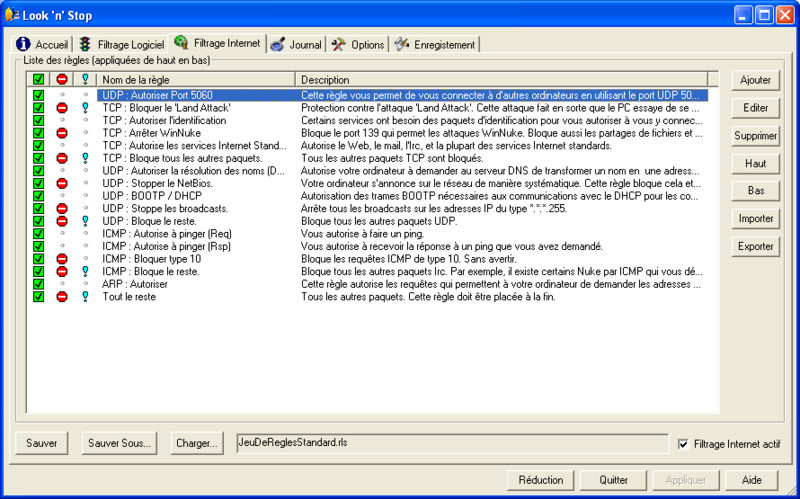Click the Sauver Sous... button
The image size is (800, 499).
coord(119,443)
